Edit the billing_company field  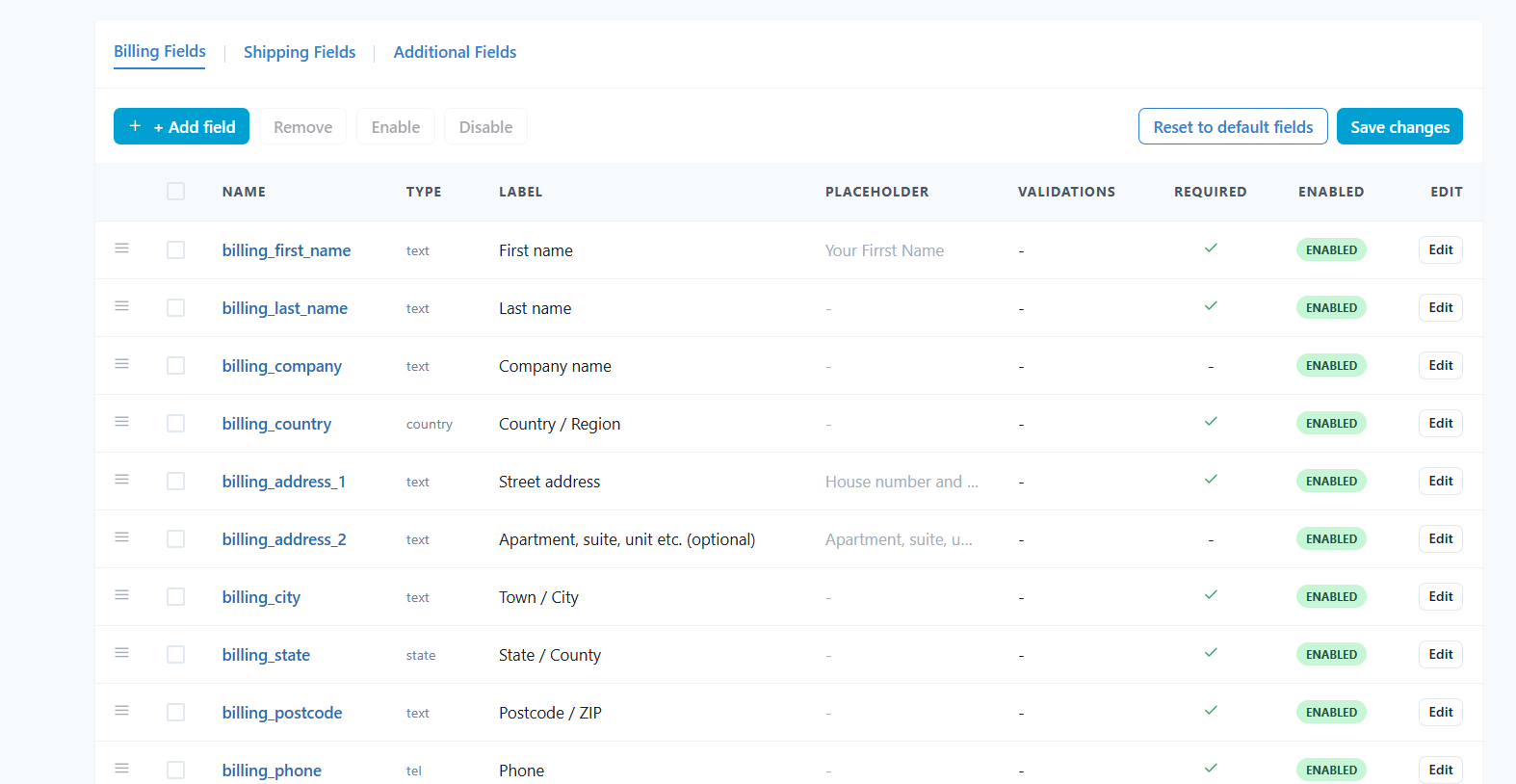click(x=1441, y=365)
